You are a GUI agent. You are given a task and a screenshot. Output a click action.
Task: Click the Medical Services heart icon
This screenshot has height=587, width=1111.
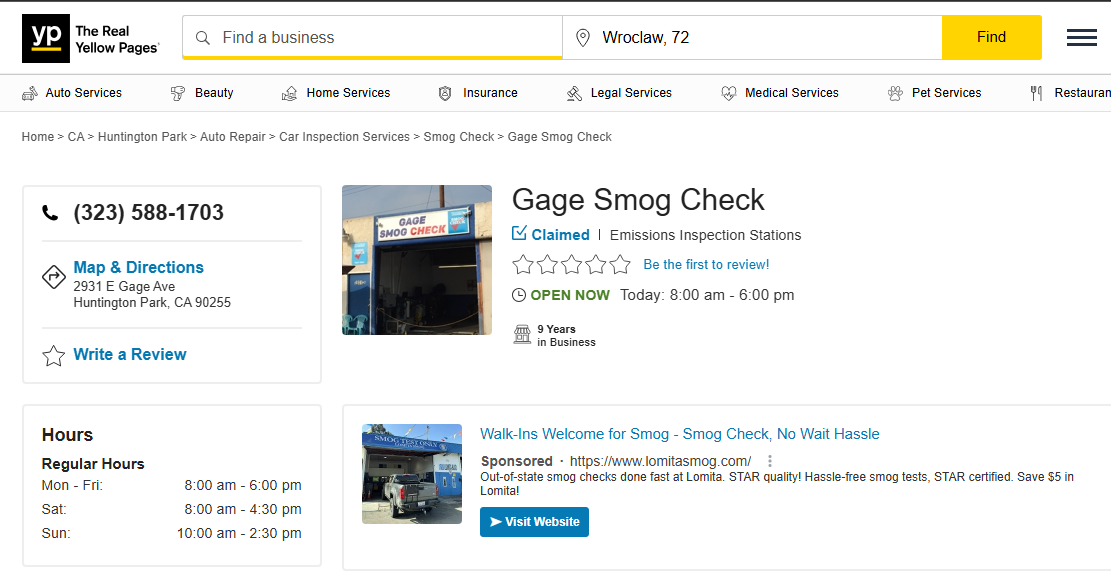pyautogui.click(x=728, y=93)
